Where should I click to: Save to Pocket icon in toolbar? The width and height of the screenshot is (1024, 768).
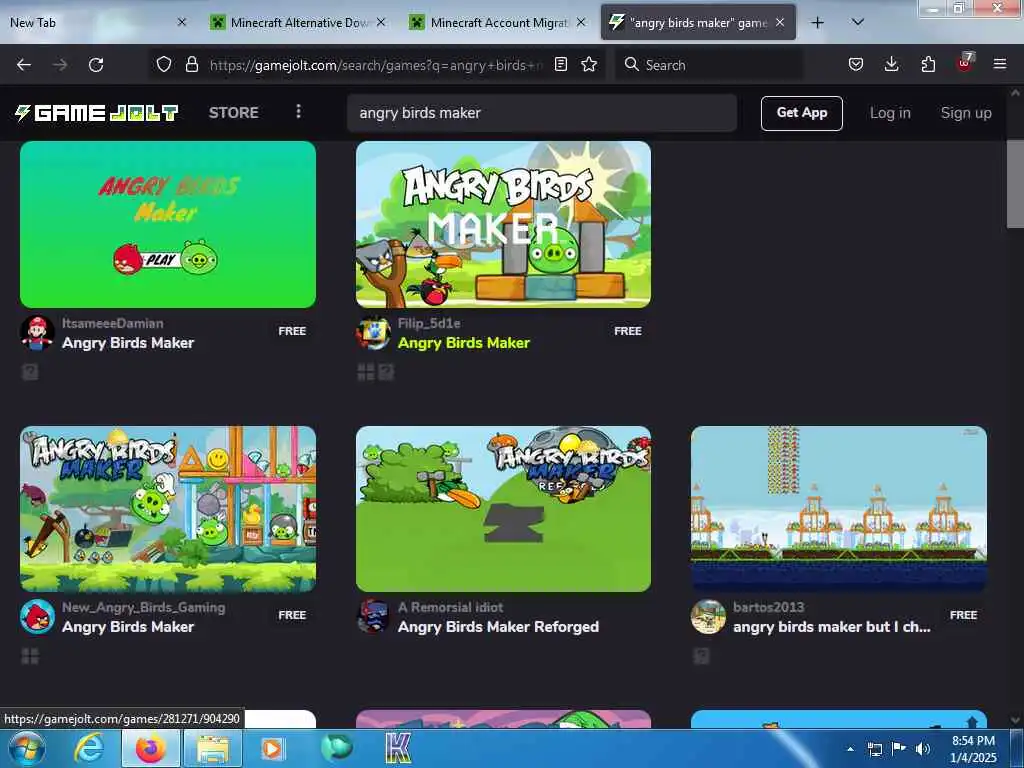point(856,64)
